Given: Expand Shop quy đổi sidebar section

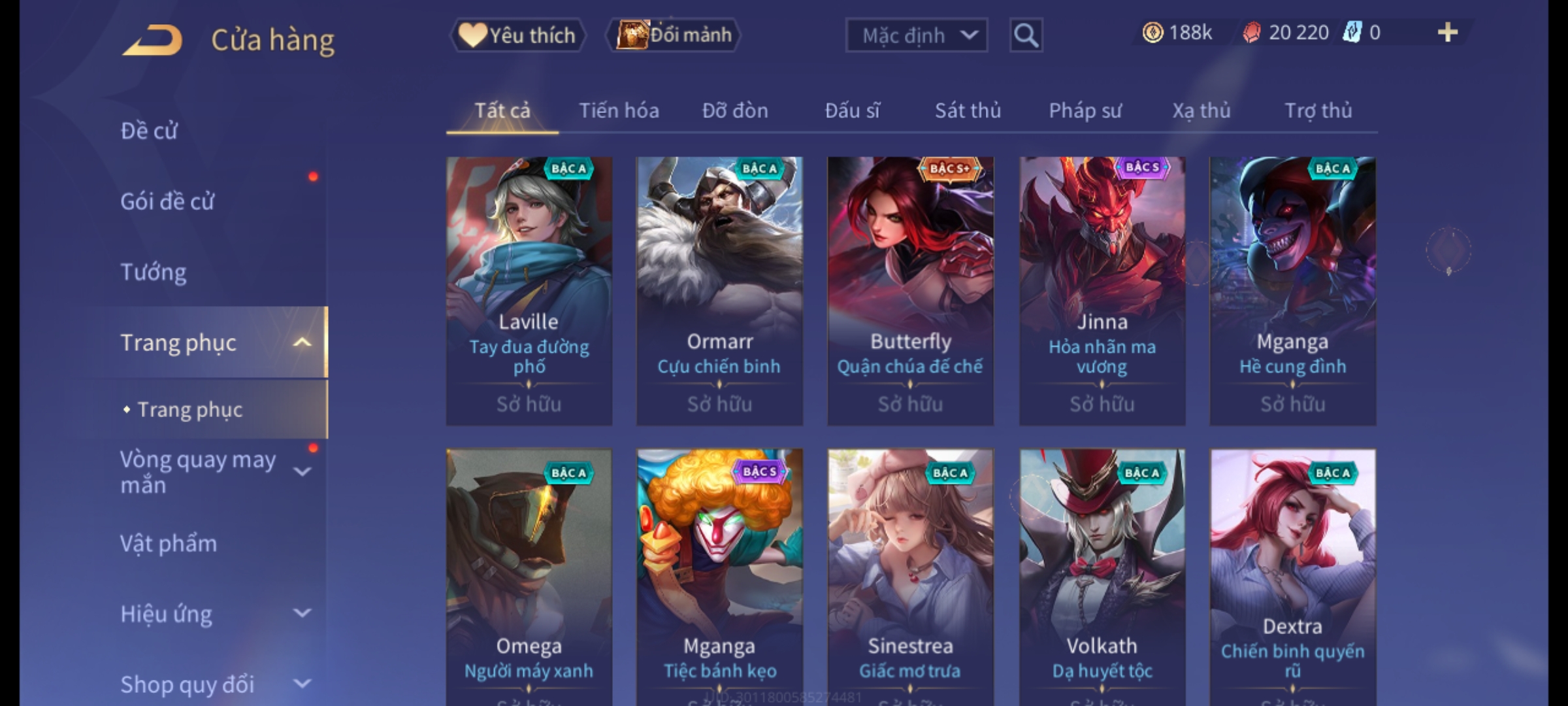Looking at the screenshot, I should click(x=302, y=684).
